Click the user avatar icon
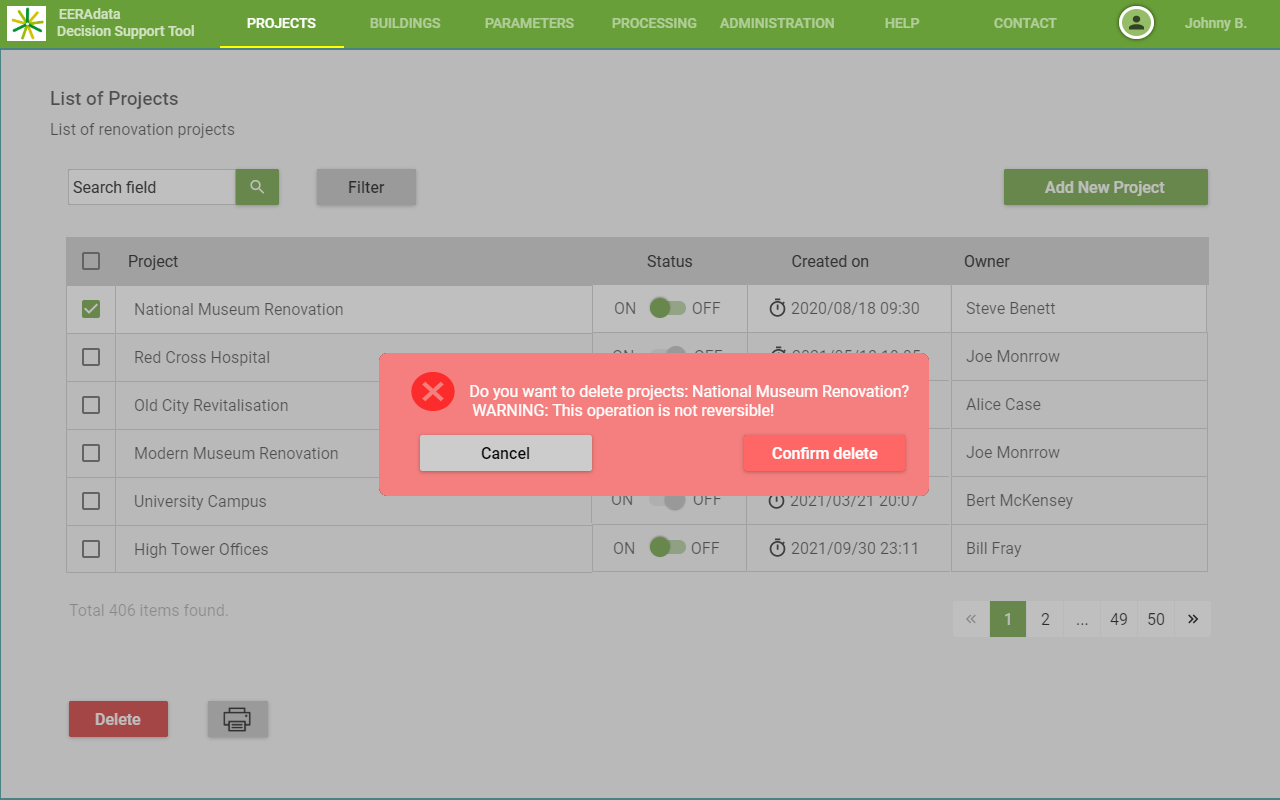 pyautogui.click(x=1136, y=23)
